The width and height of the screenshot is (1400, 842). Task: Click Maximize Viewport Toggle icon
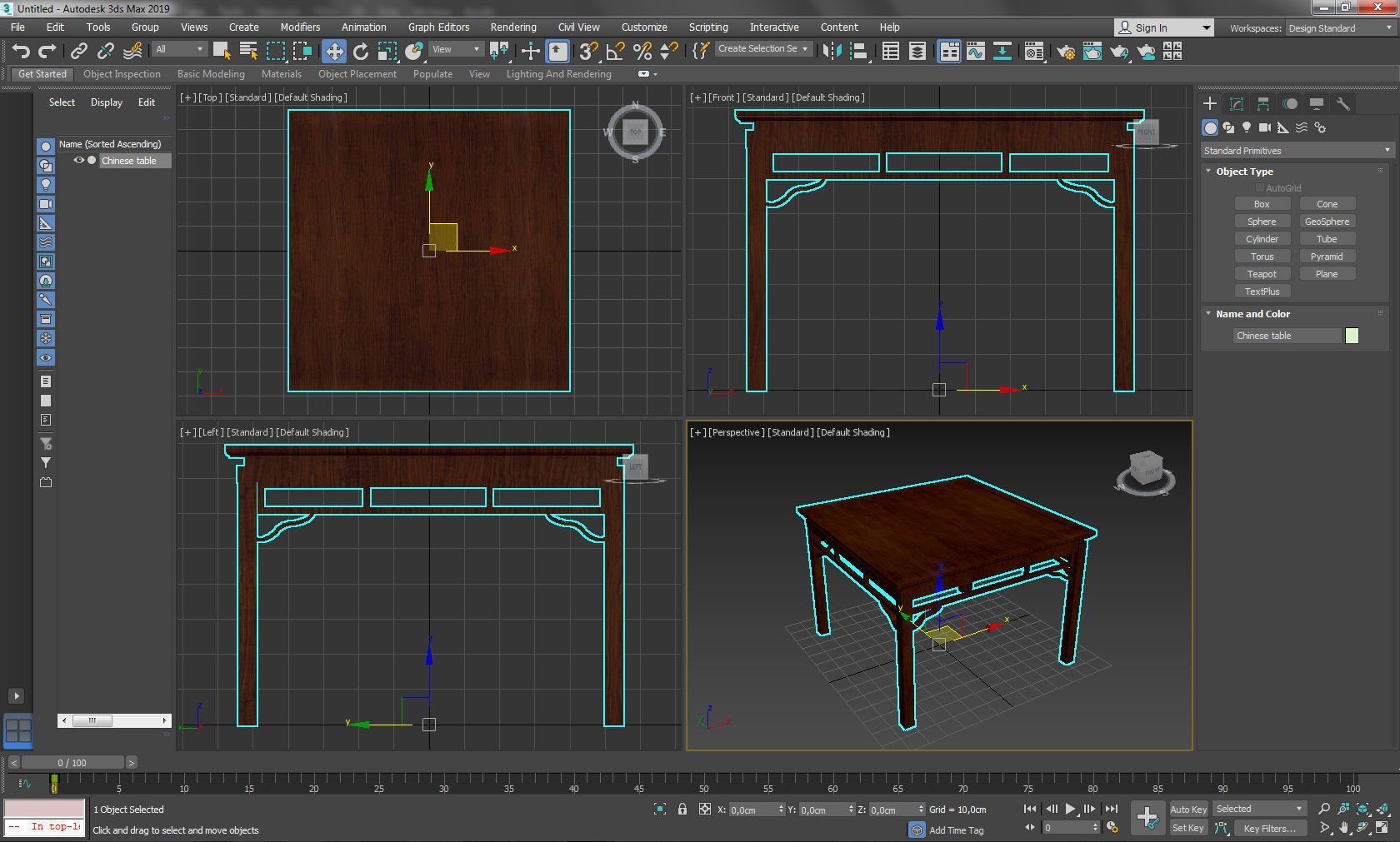[1382, 828]
